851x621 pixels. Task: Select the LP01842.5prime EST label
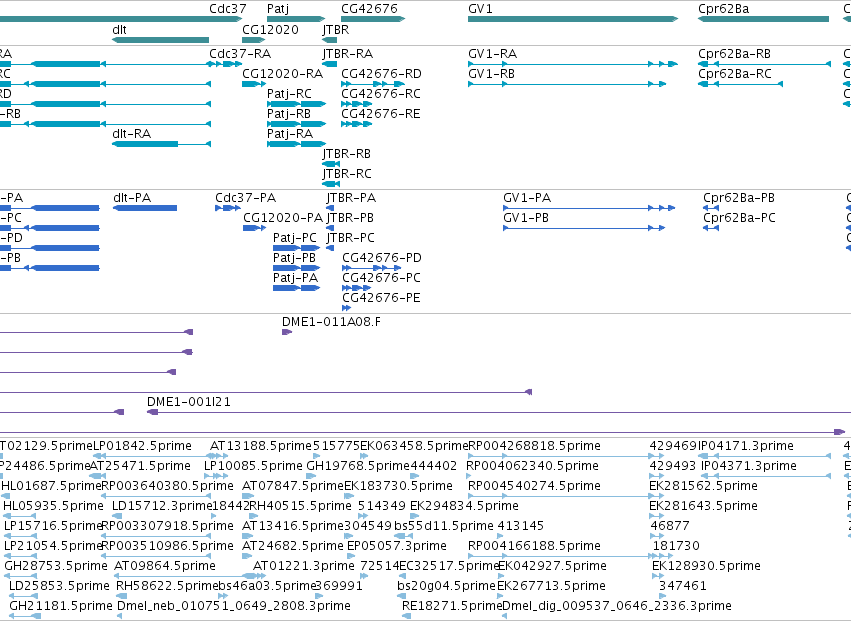[142, 446]
